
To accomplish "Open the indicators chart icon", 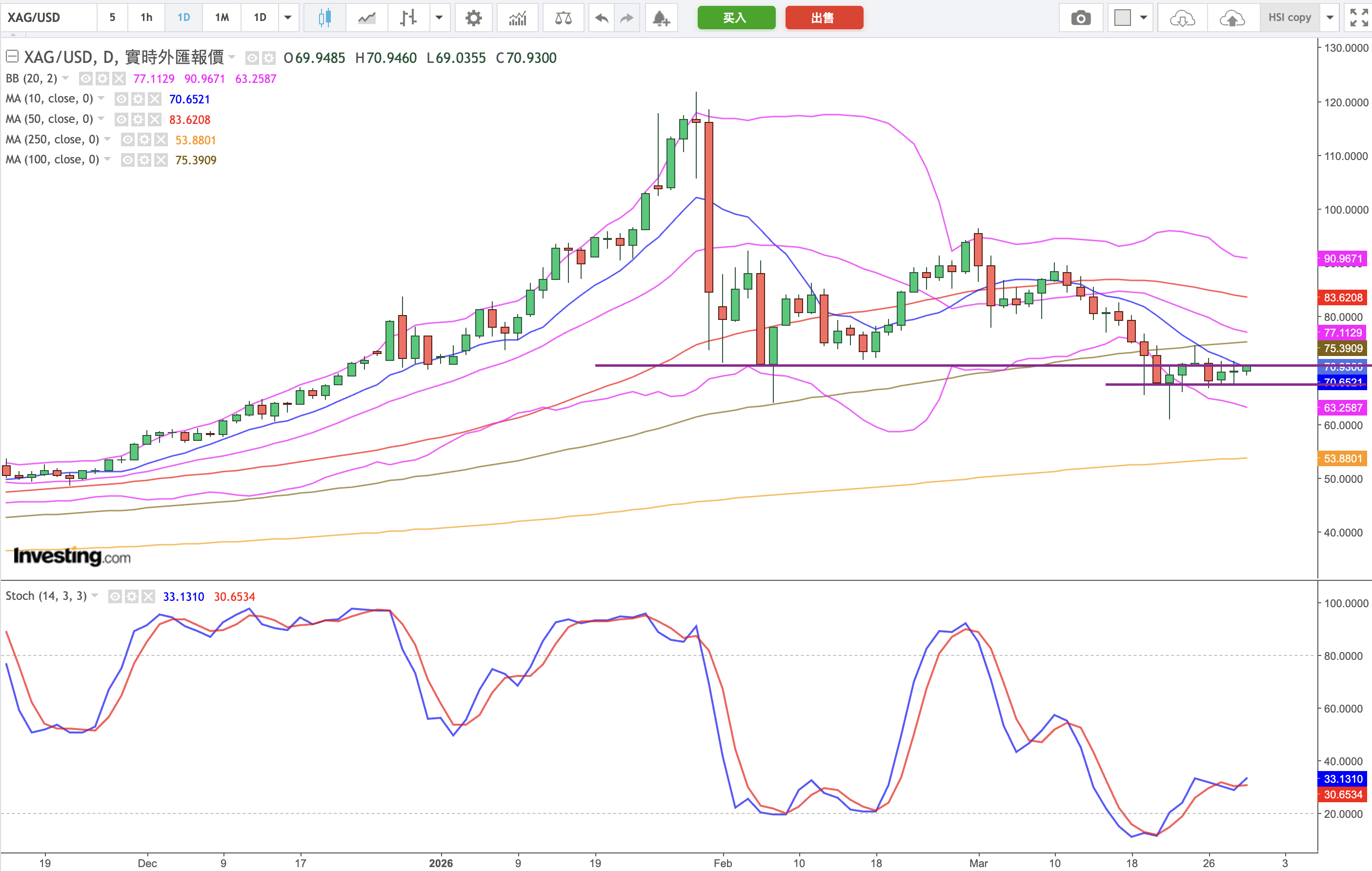I will click(517, 18).
